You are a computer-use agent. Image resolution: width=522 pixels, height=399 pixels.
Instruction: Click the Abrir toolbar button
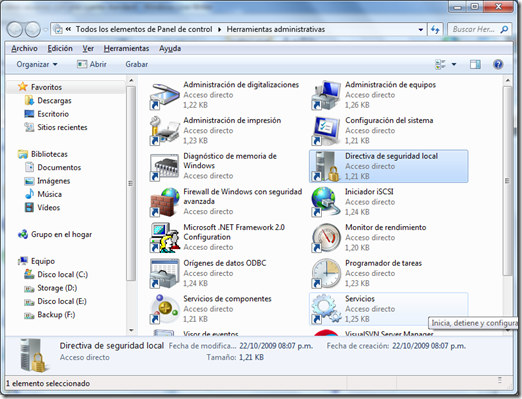pyautogui.click(x=92, y=64)
